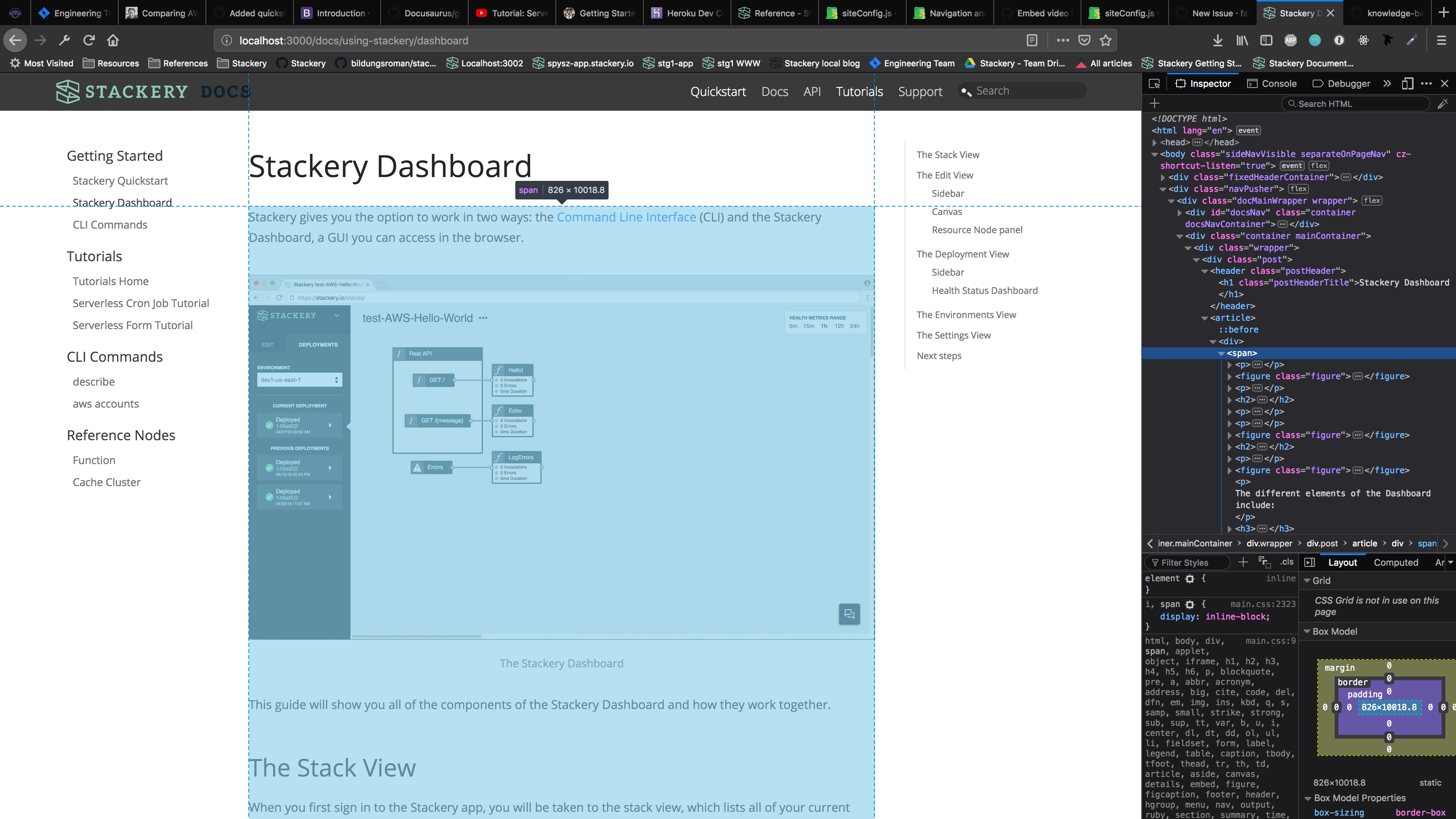Open the Firefox hamburger menu
Viewport: 1456px width, 819px height.
click(1441, 40)
